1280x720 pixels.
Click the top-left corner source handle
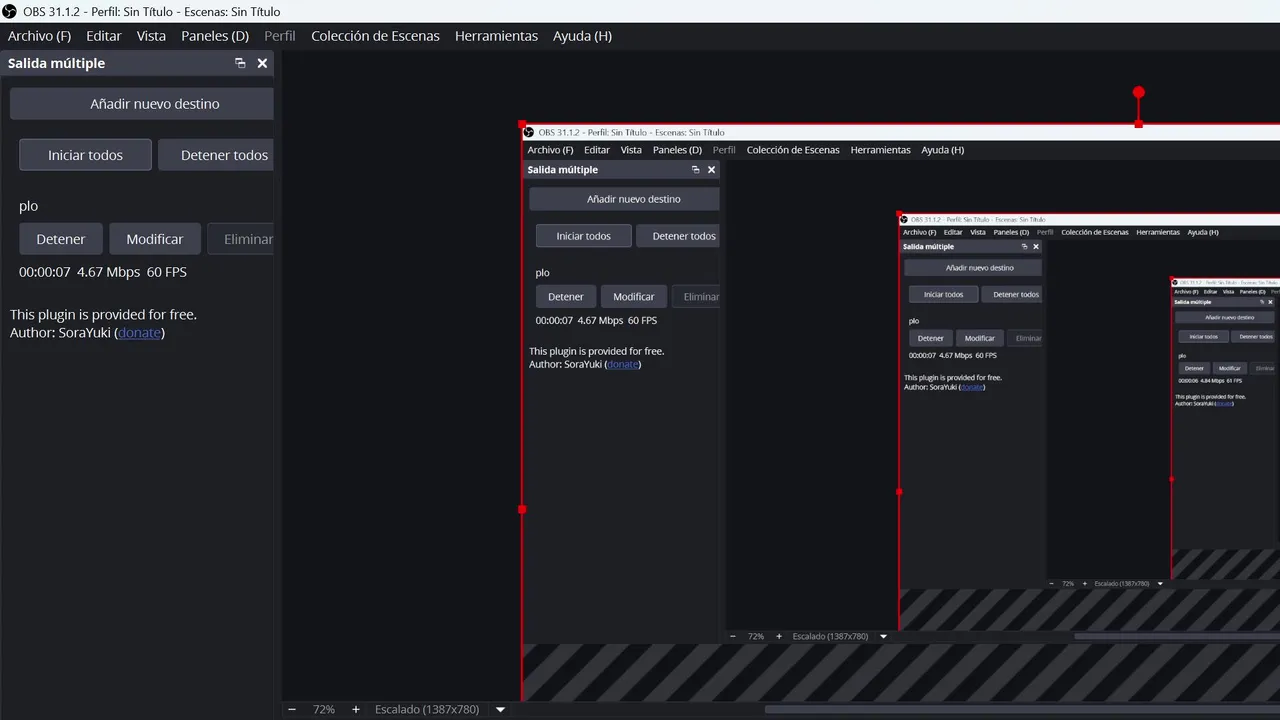pos(522,124)
